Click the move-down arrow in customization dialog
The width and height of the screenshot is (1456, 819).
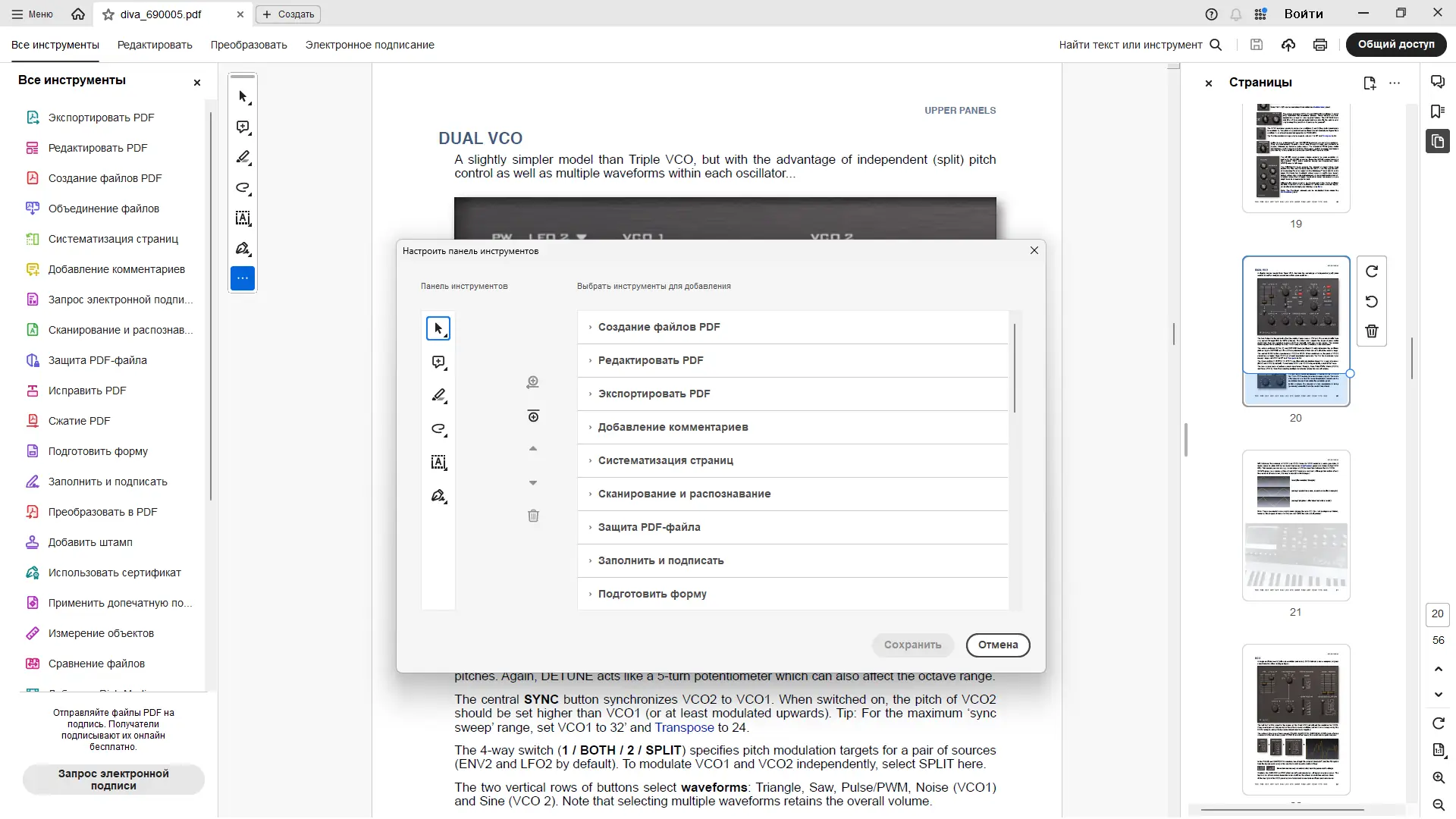coord(533,482)
